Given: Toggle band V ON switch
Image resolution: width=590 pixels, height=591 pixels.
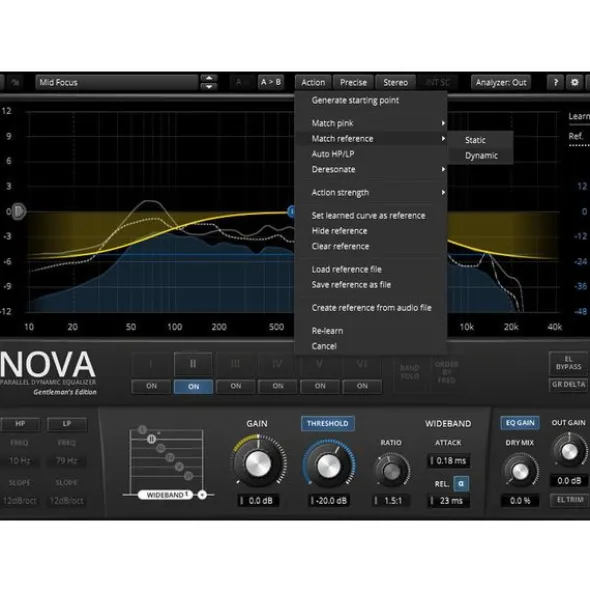Looking at the screenshot, I should tap(320, 386).
